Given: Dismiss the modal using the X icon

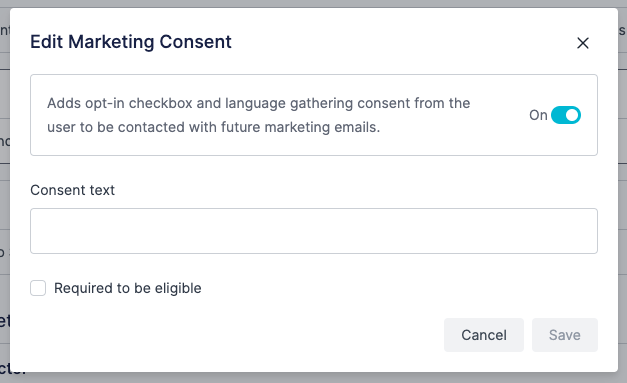Looking at the screenshot, I should point(583,43).
